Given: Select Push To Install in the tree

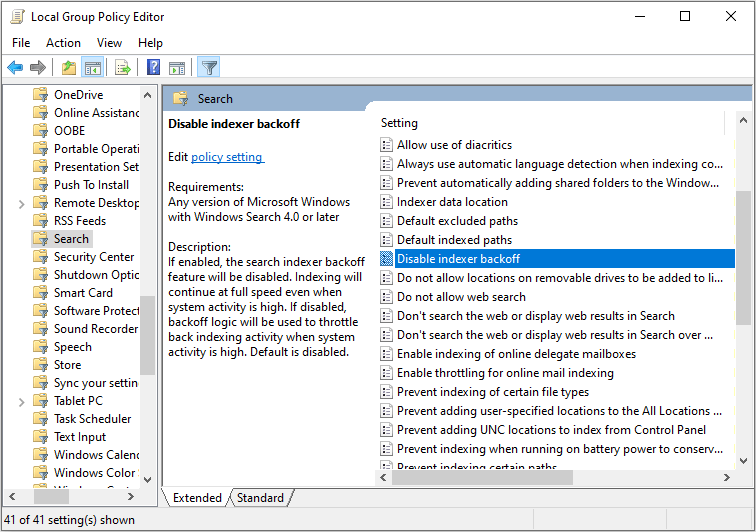Looking at the screenshot, I should pos(92,185).
